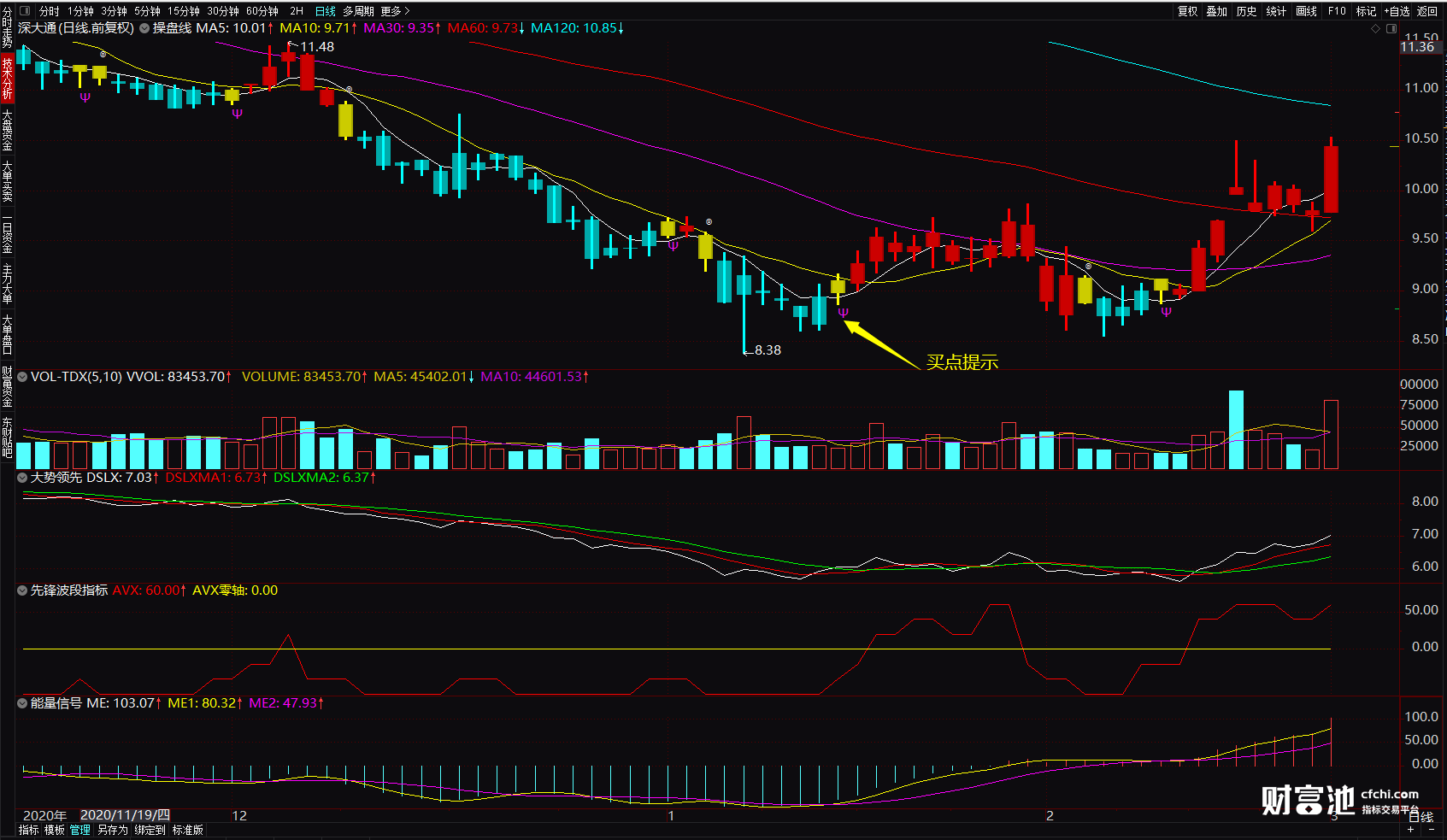
Task: Expand the 大势领先 indicator menu
Action: coord(22,478)
